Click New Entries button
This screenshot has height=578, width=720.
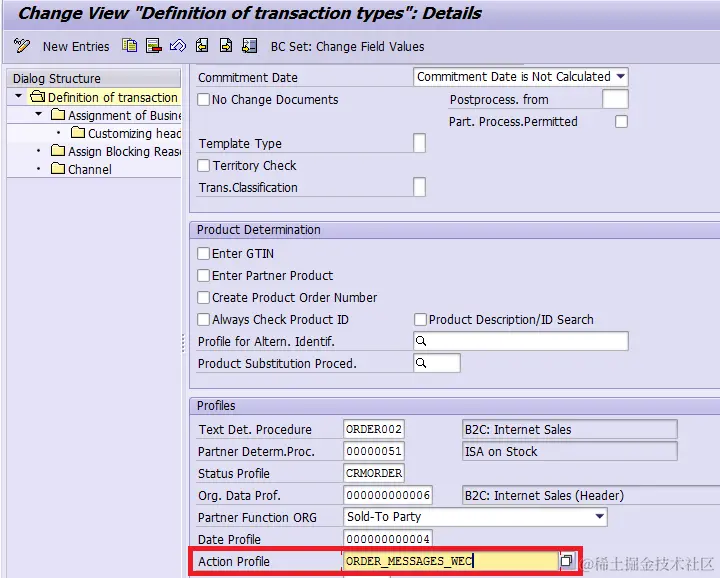(76, 46)
